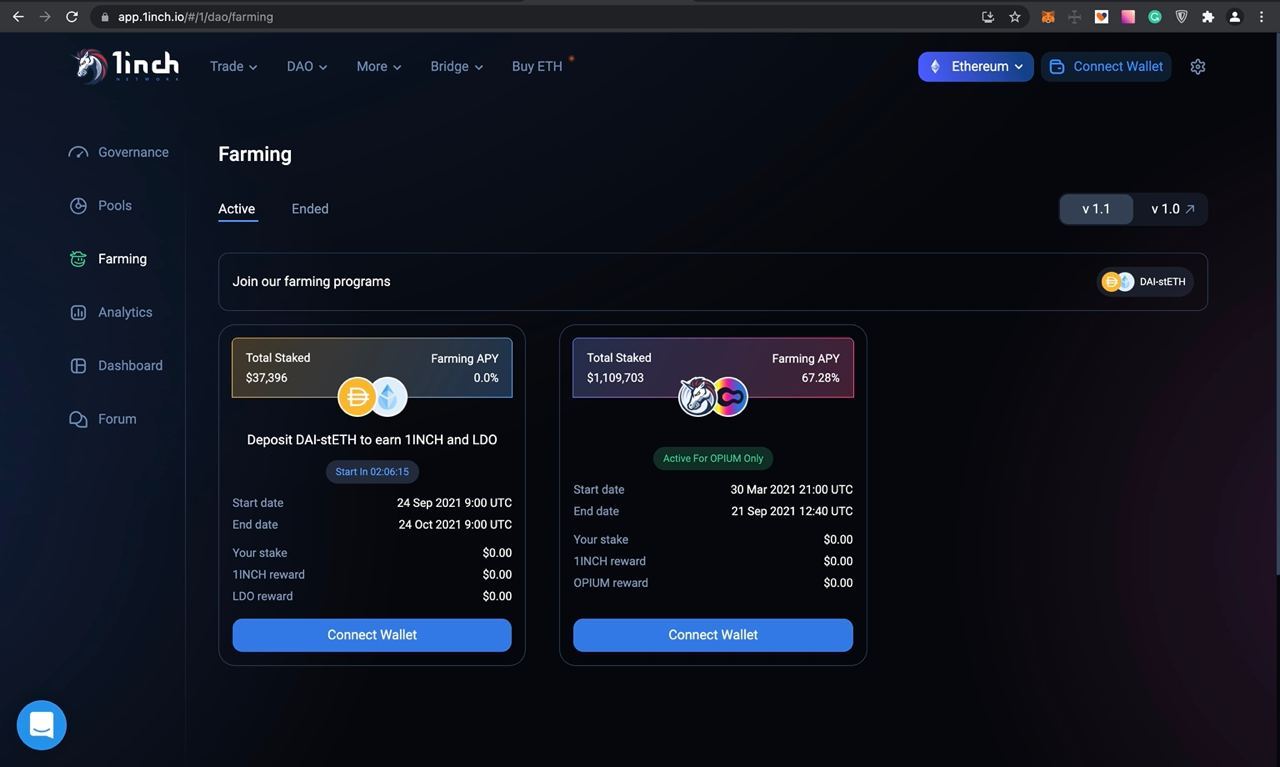Open the Grammarly extension icon
This screenshot has height=767, width=1280.
click(x=1154, y=17)
